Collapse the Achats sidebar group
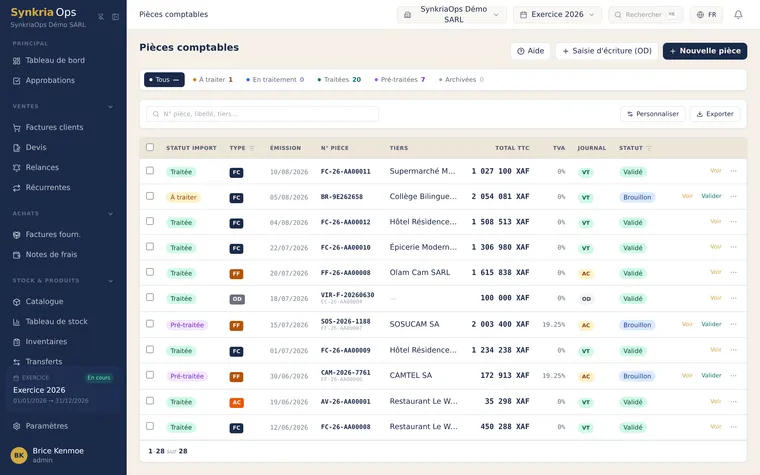This screenshot has width=760, height=475. click(x=111, y=214)
